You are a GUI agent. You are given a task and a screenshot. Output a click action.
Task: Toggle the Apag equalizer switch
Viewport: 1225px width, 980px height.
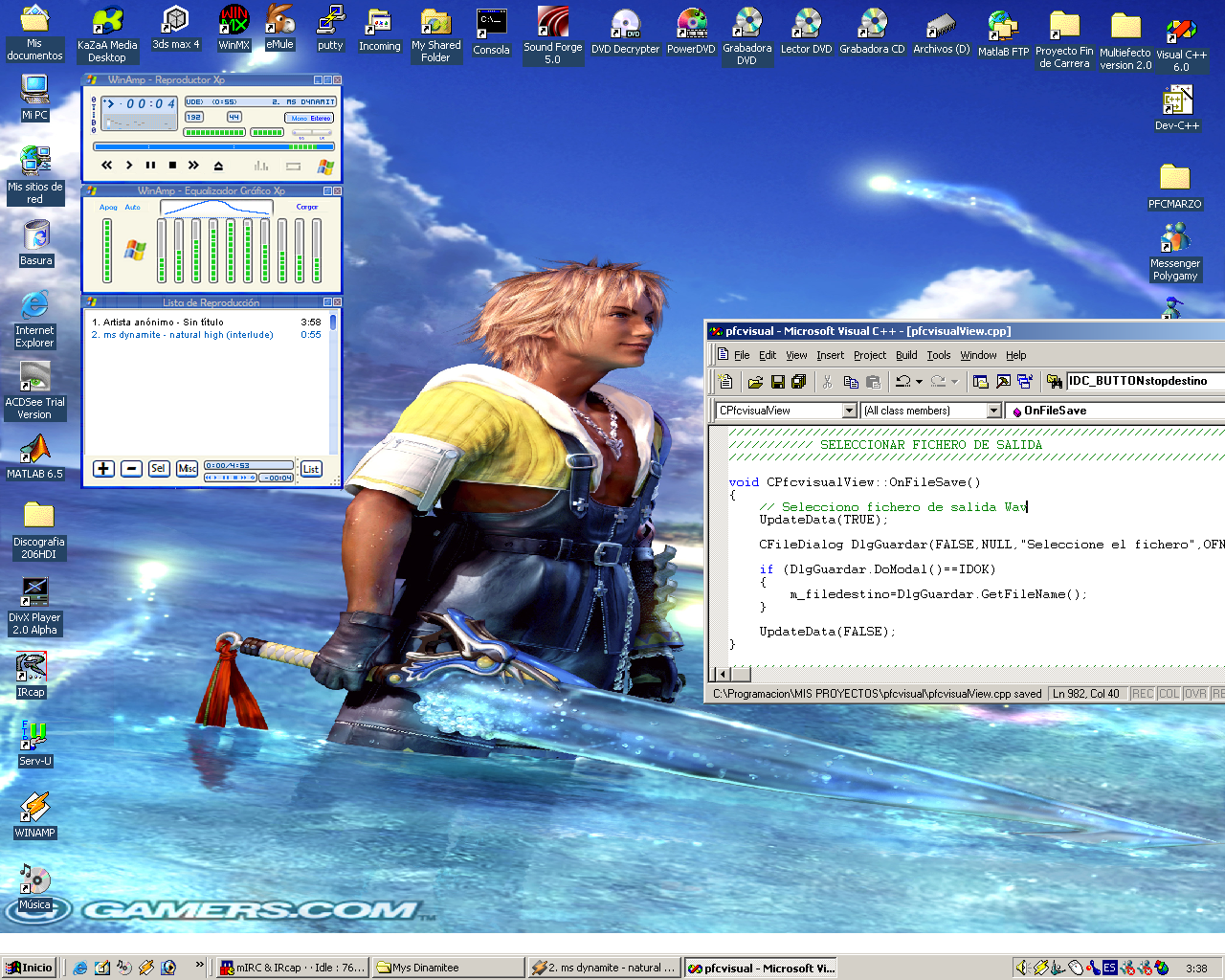pyautogui.click(x=108, y=207)
